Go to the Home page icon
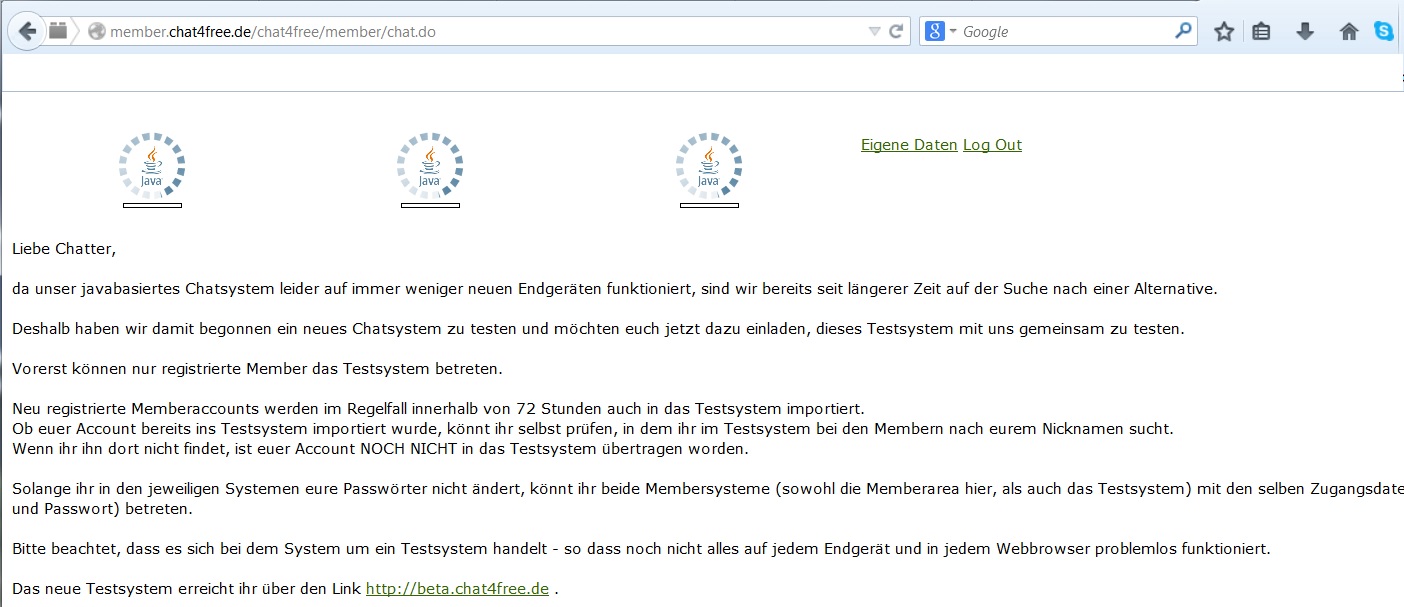The width and height of the screenshot is (1404, 607). tap(1348, 32)
